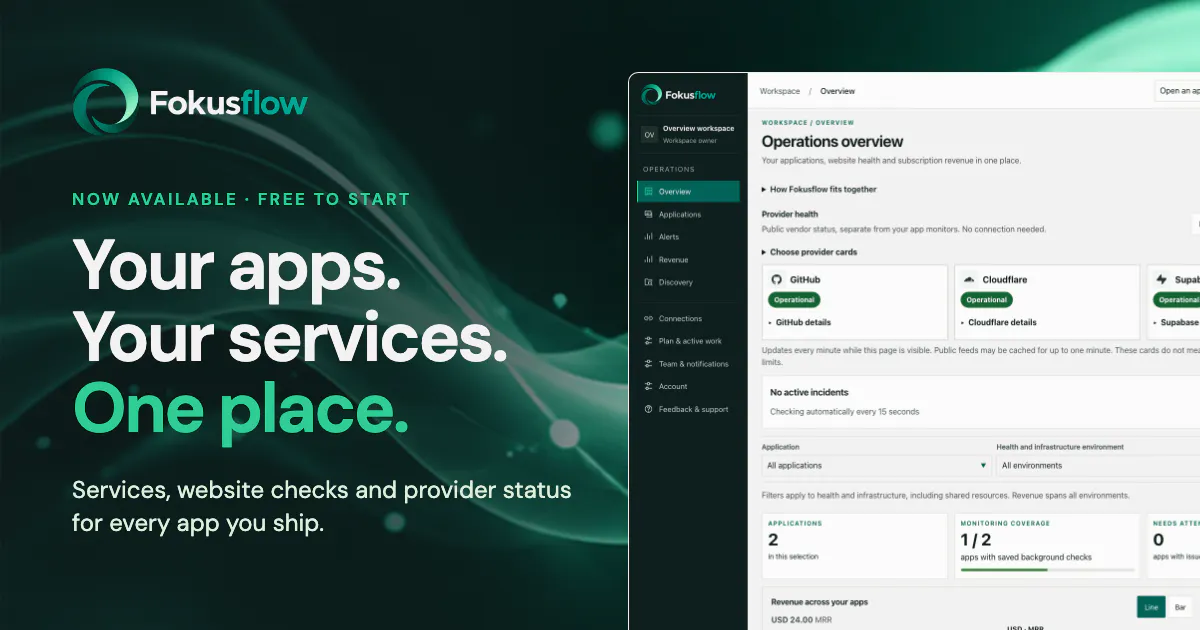Viewport: 1200px width, 630px height.
Task: Expand 'How Fokusflow fits together' section
Action: (x=819, y=189)
